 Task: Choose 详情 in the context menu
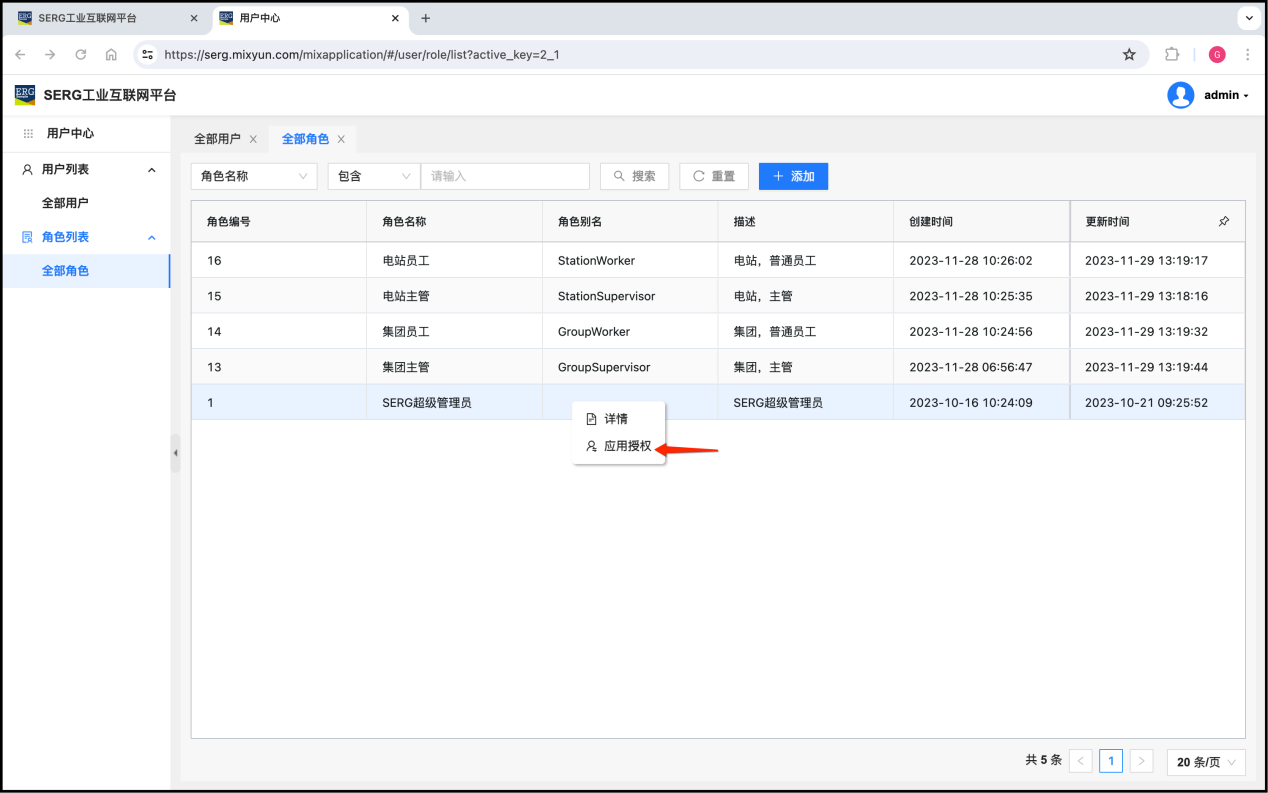(616, 419)
